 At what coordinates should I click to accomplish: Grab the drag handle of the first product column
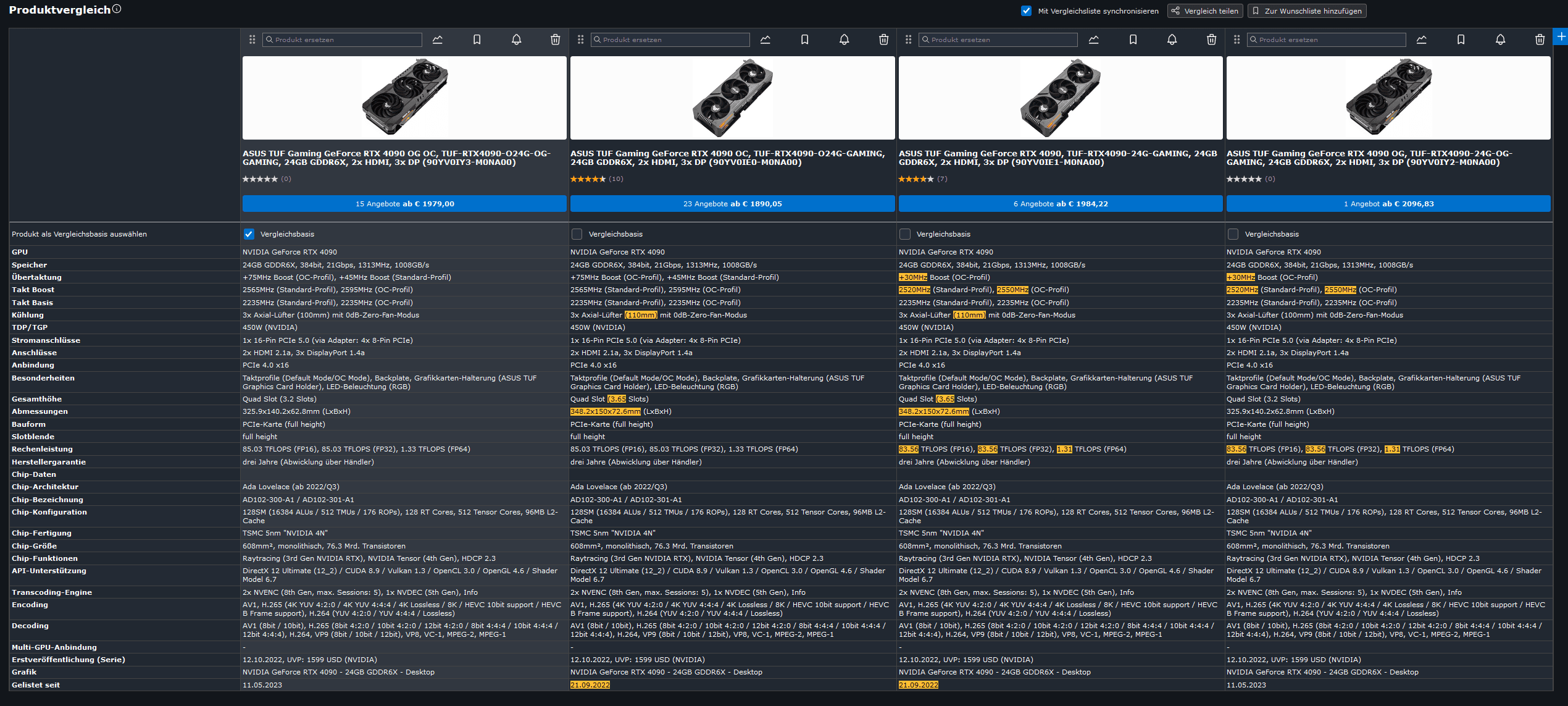(x=252, y=40)
